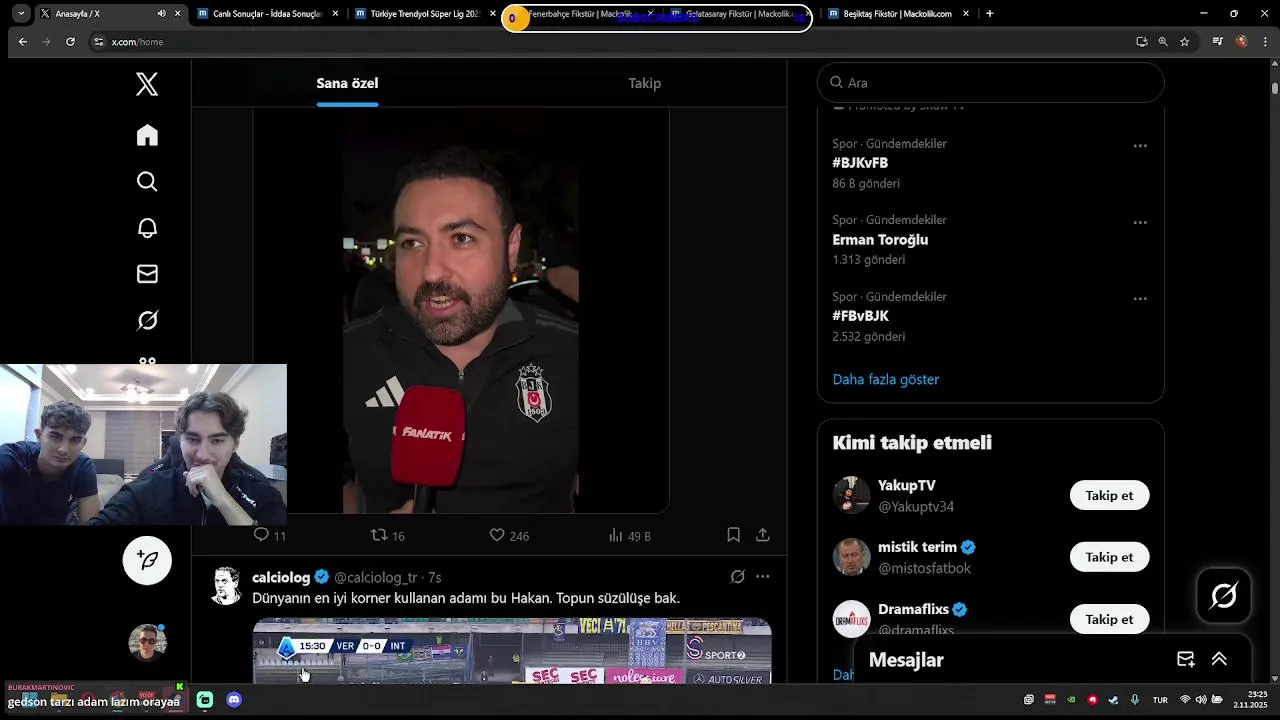Switch to the Sana özel tab
Image resolution: width=1280 pixels, height=720 pixels.
[x=347, y=83]
